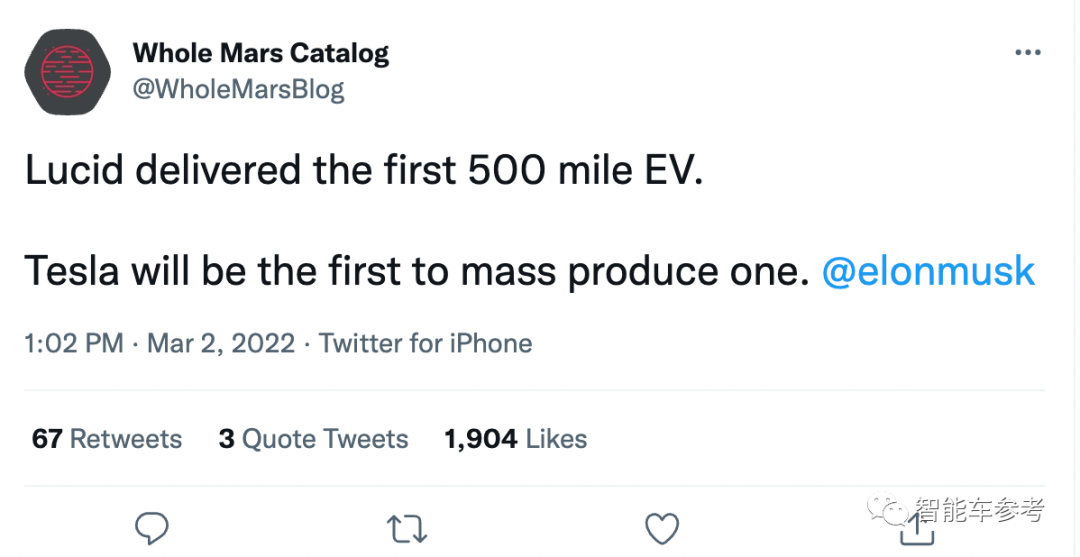Like the tweet with the heart icon
Image resolution: width=1080 pixels, height=557 pixels.
click(662, 529)
